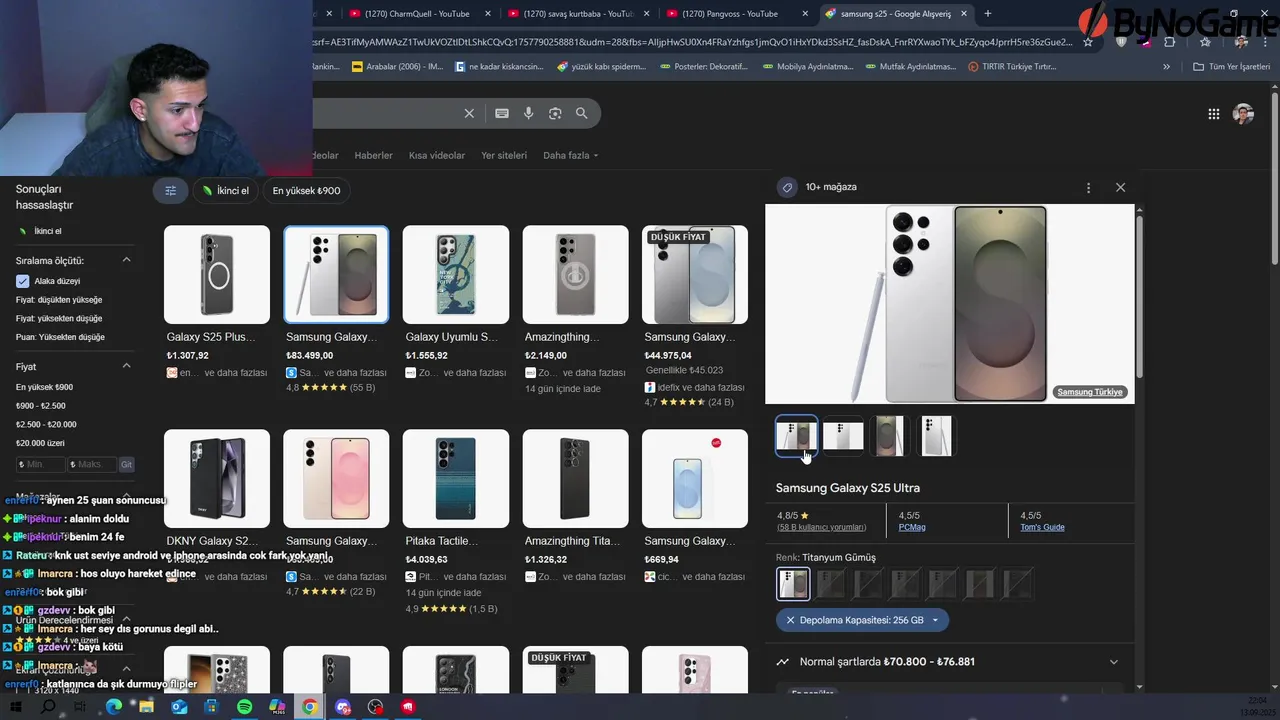The width and height of the screenshot is (1280, 720).
Task: Open the 58 B kullanıcı yorumları link
Action: click(x=821, y=527)
